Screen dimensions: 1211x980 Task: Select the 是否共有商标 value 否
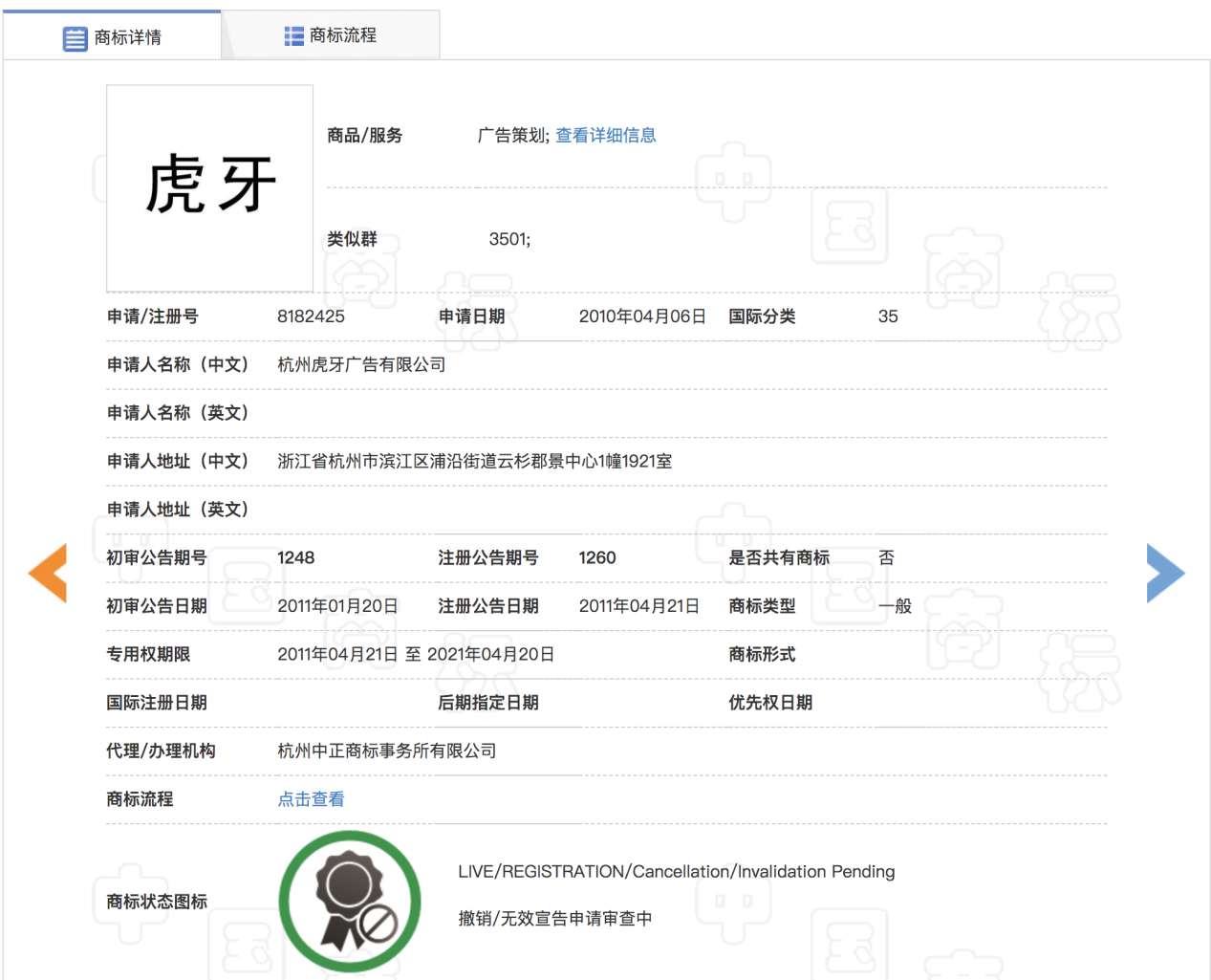[886, 557]
